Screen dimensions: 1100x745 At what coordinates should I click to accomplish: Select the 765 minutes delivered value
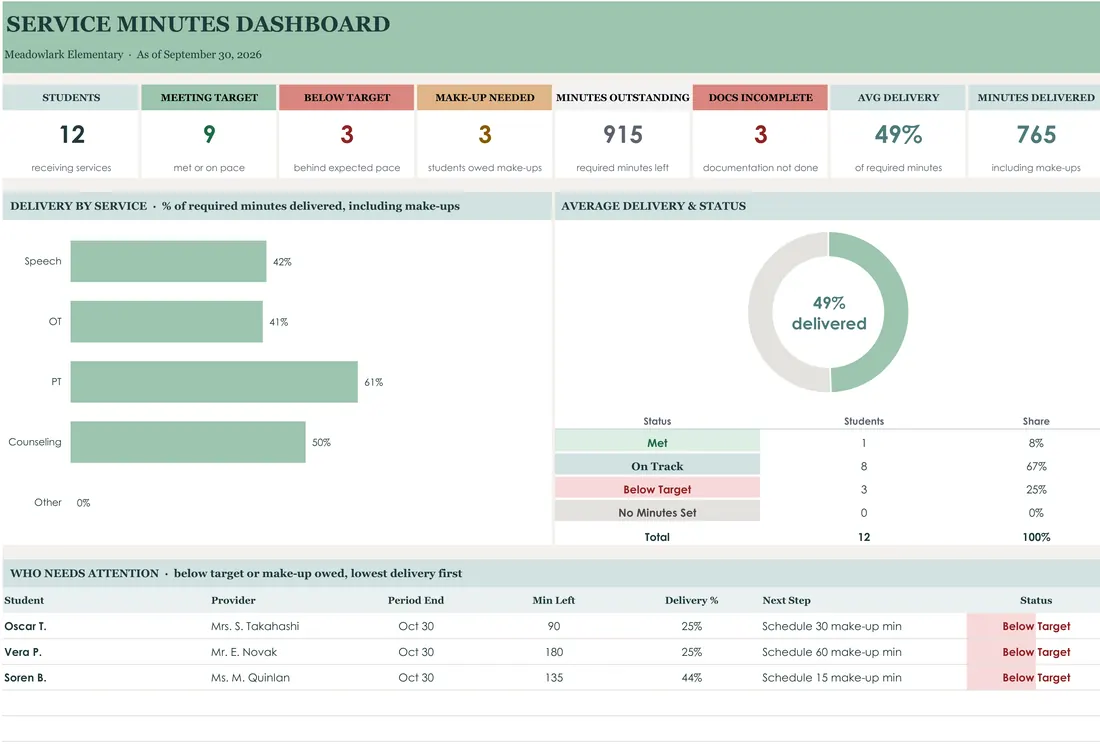point(1036,135)
